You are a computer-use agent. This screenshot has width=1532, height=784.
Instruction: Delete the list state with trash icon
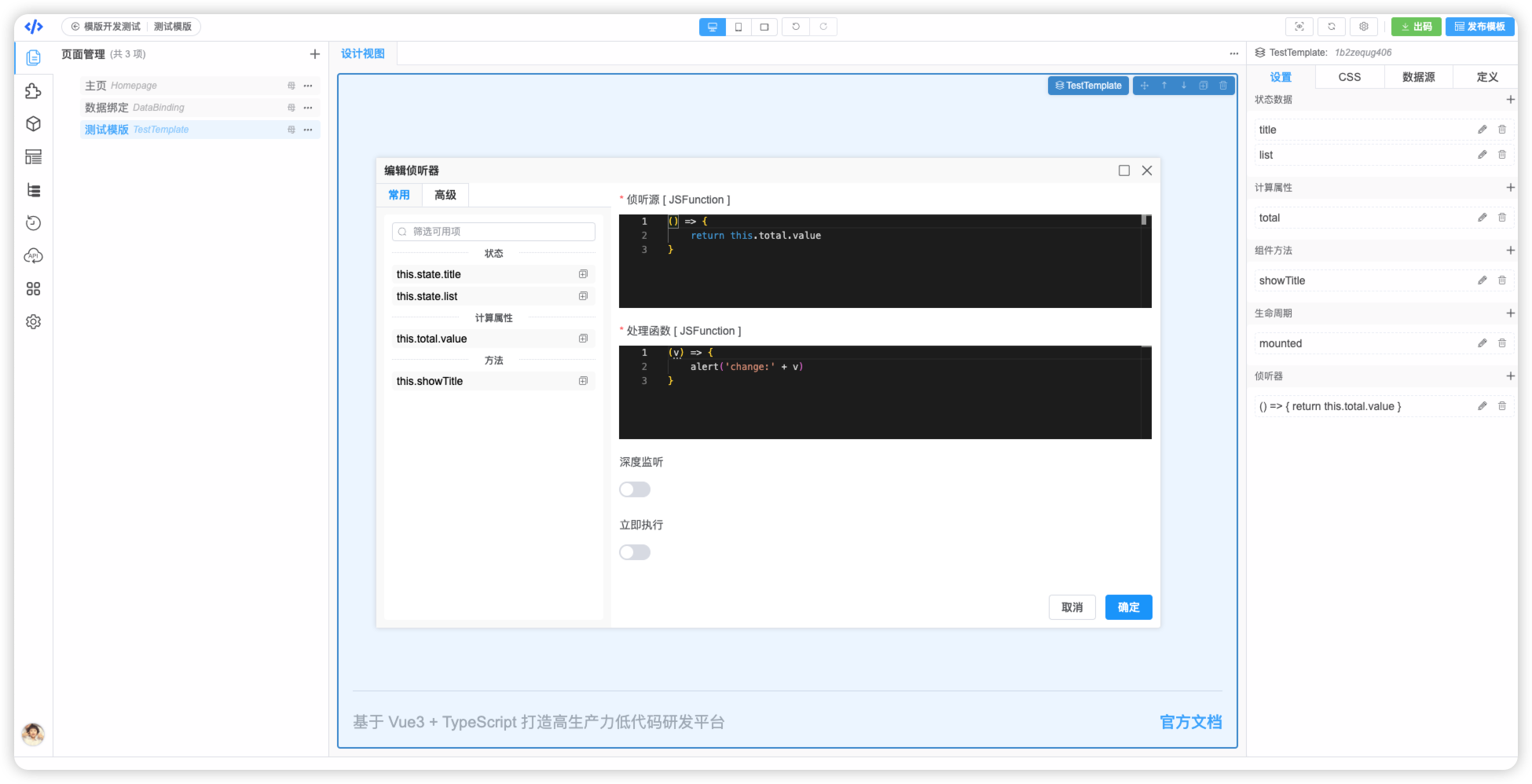tap(1502, 155)
